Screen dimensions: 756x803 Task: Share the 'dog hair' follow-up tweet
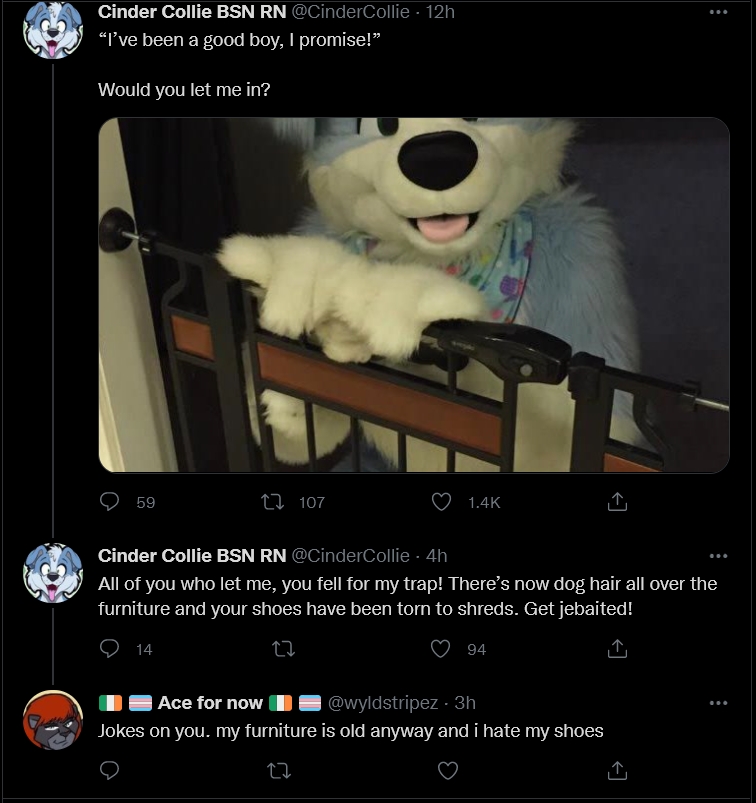click(x=617, y=649)
